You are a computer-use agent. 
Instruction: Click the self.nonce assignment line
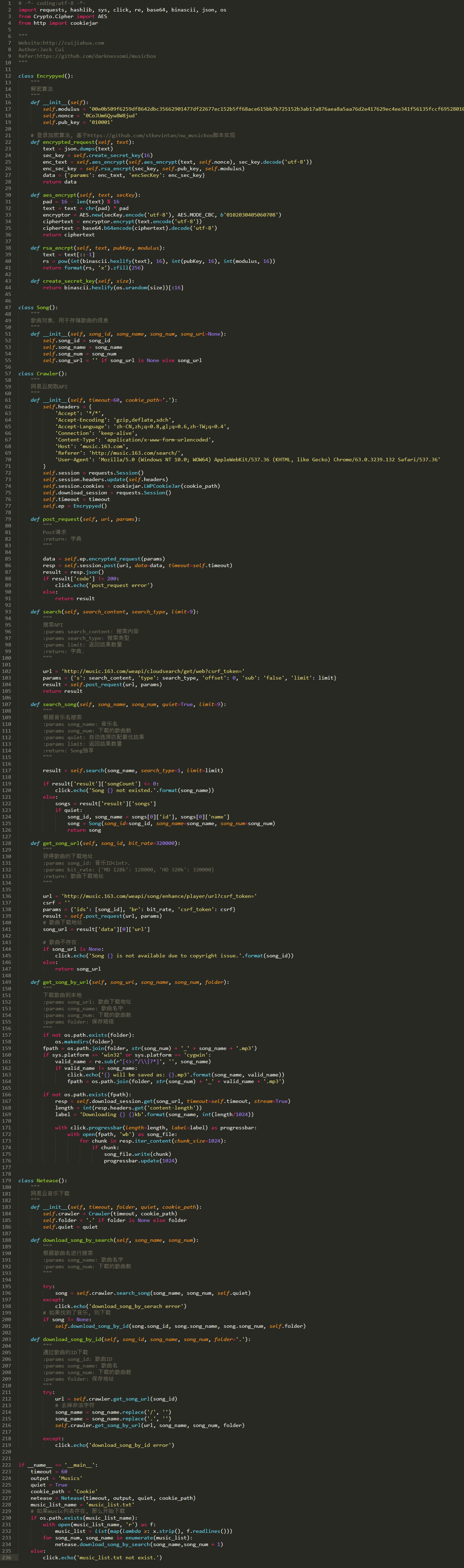pyautogui.click(x=90, y=116)
